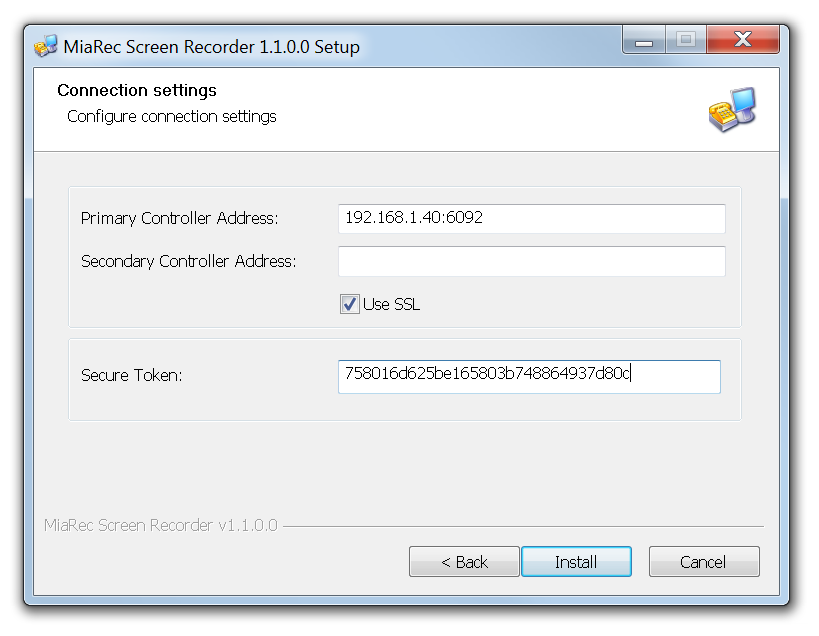Select the Secondary Controller Address field
This screenshot has height=636, width=819.
tap(531, 261)
